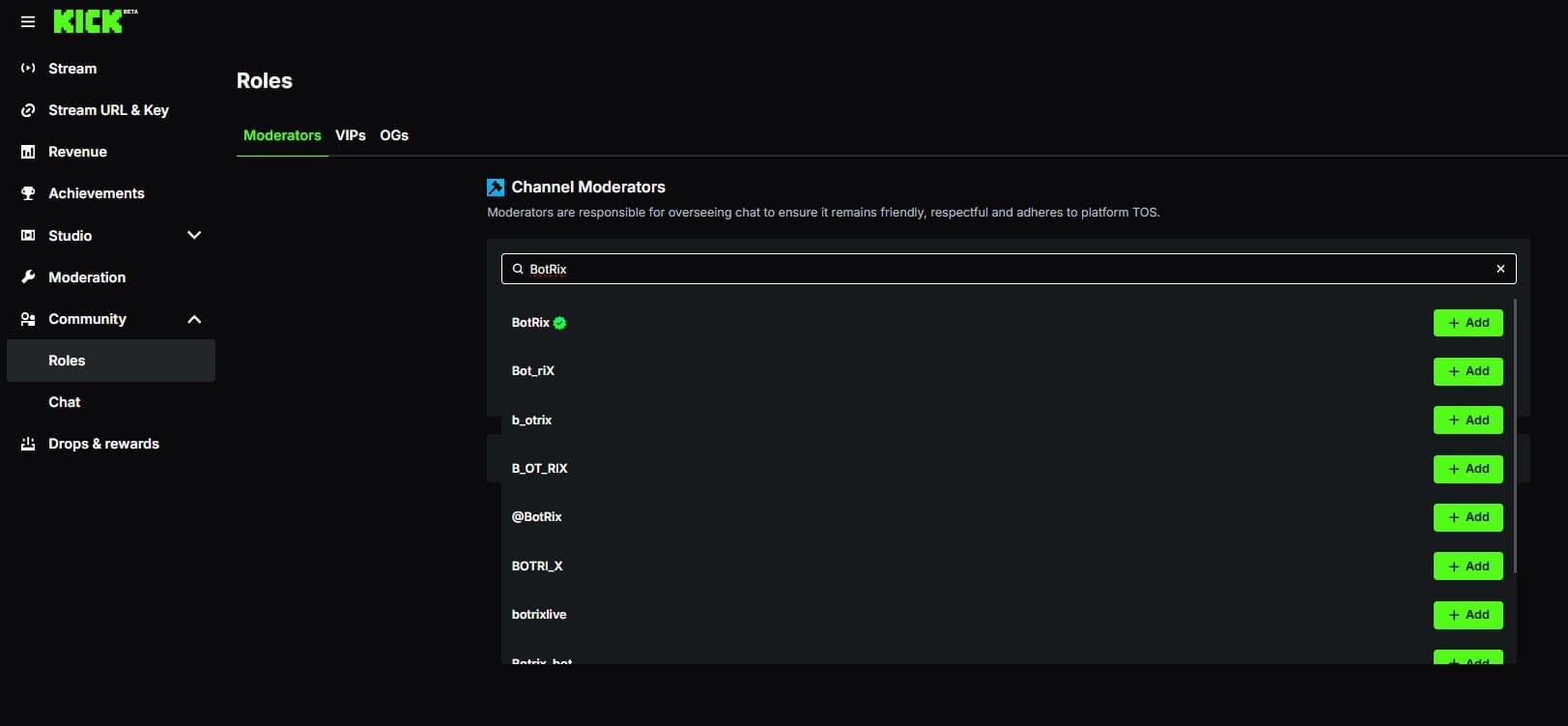Click the Moderation wrench icon
The width and height of the screenshot is (1568, 726).
28,277
